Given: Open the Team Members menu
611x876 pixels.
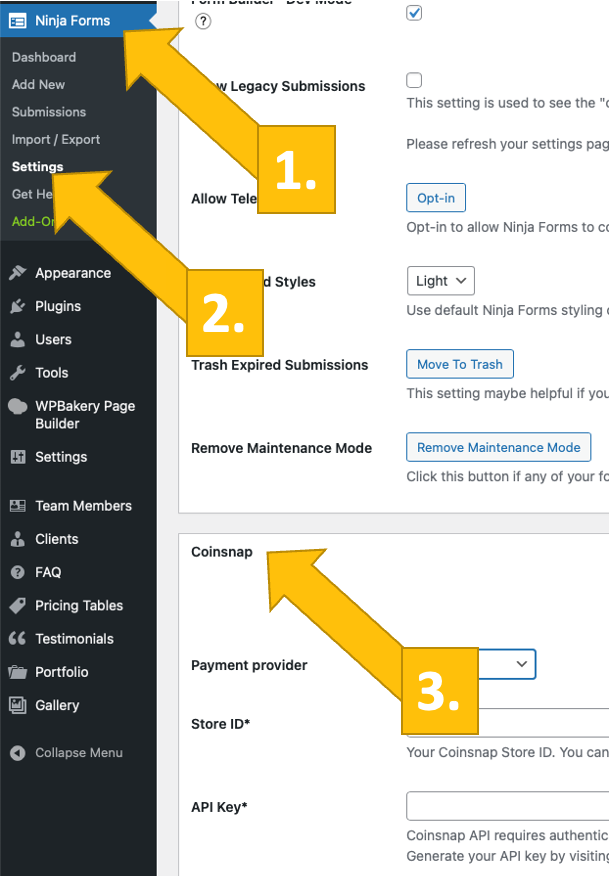Looking at the screenshot, I should pos(83,506).
